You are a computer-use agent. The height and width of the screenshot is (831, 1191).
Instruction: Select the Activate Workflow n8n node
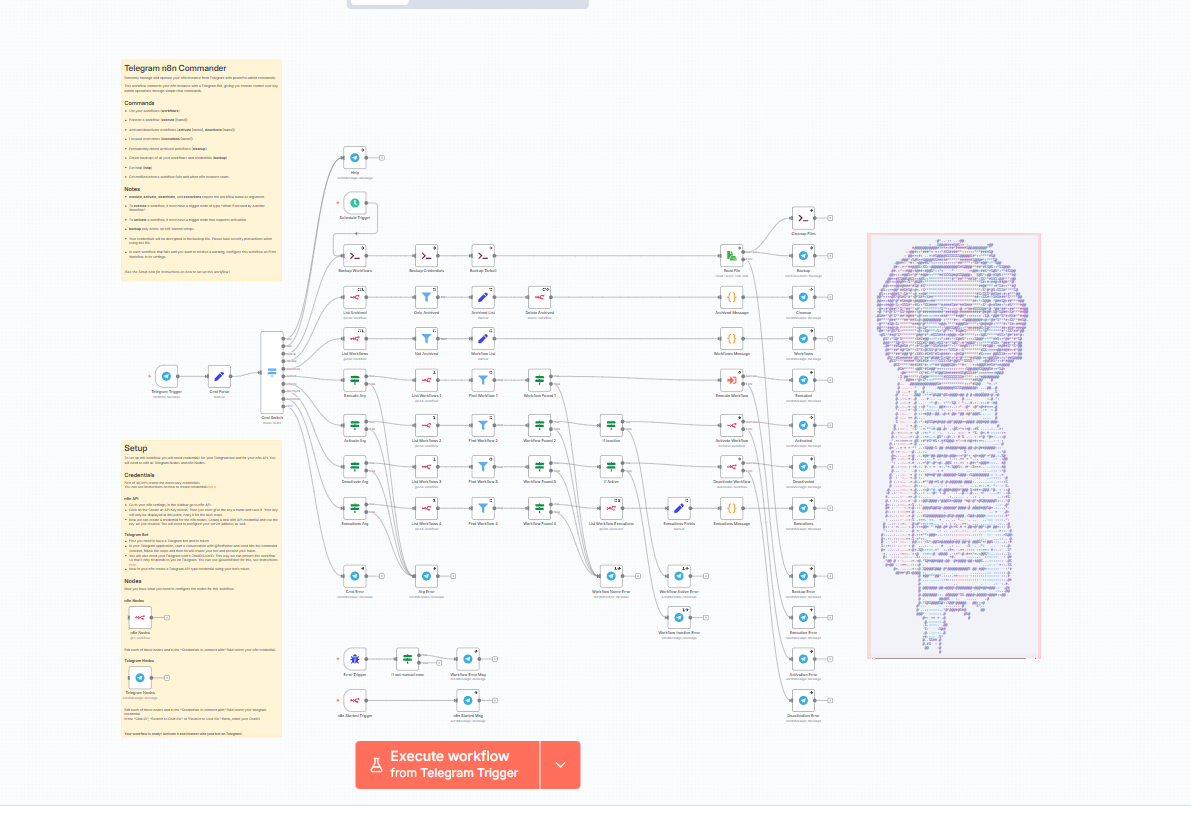[731, 425]
